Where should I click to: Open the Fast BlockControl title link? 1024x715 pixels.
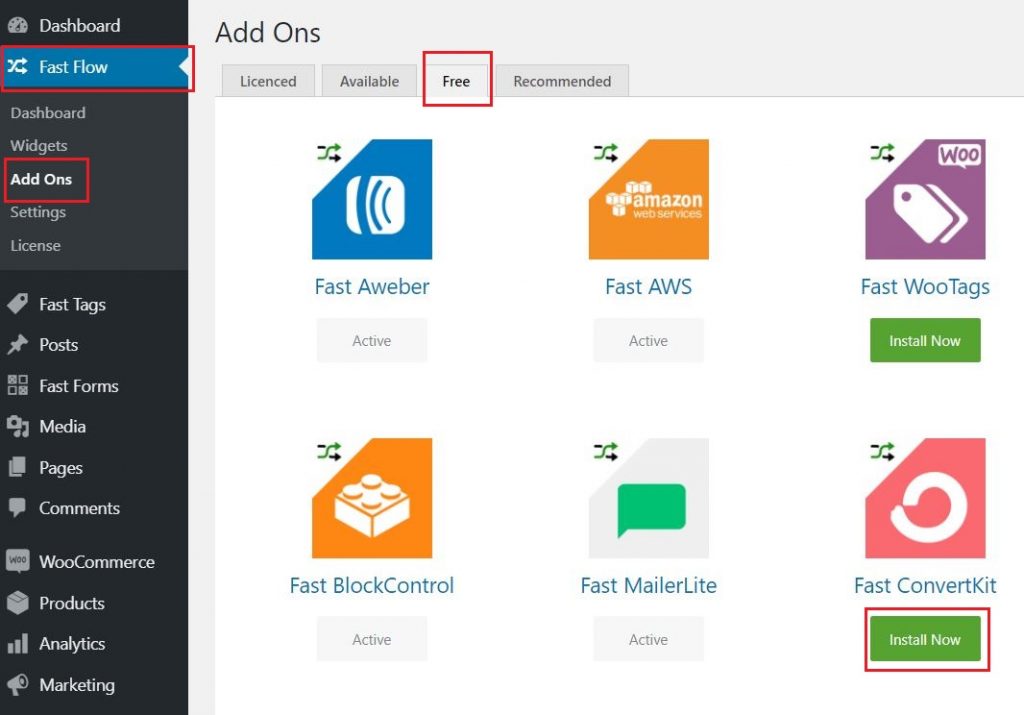(372, 585)
